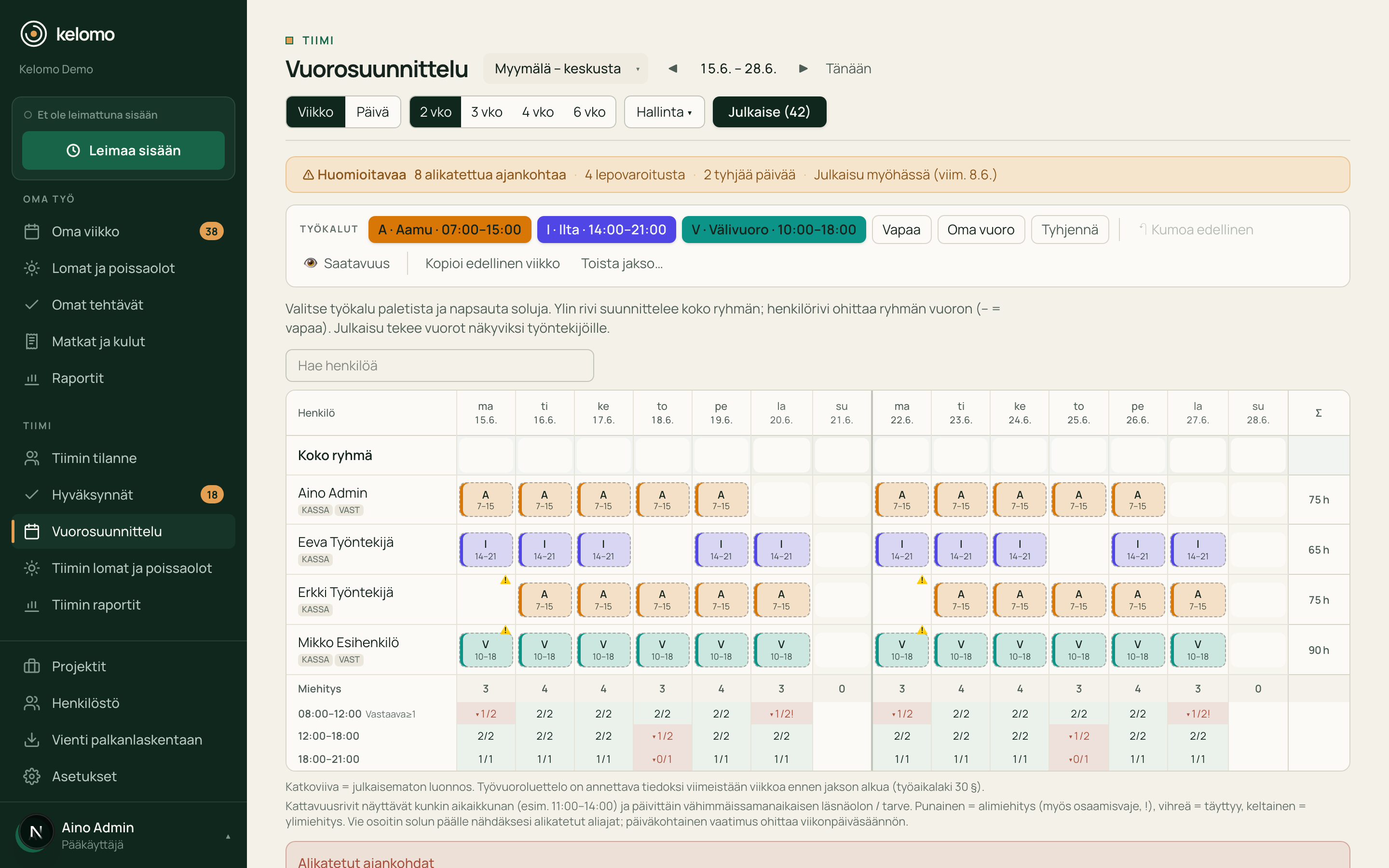Select the Oma vuoro tool
The width and height of the screenshot is (1389, 868).
[x=981, y=230]
